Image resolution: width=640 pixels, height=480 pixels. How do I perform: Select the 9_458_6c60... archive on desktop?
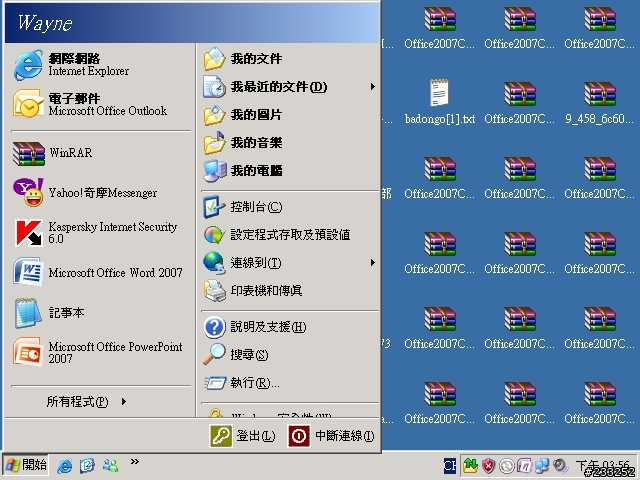(x=599, y=103)
